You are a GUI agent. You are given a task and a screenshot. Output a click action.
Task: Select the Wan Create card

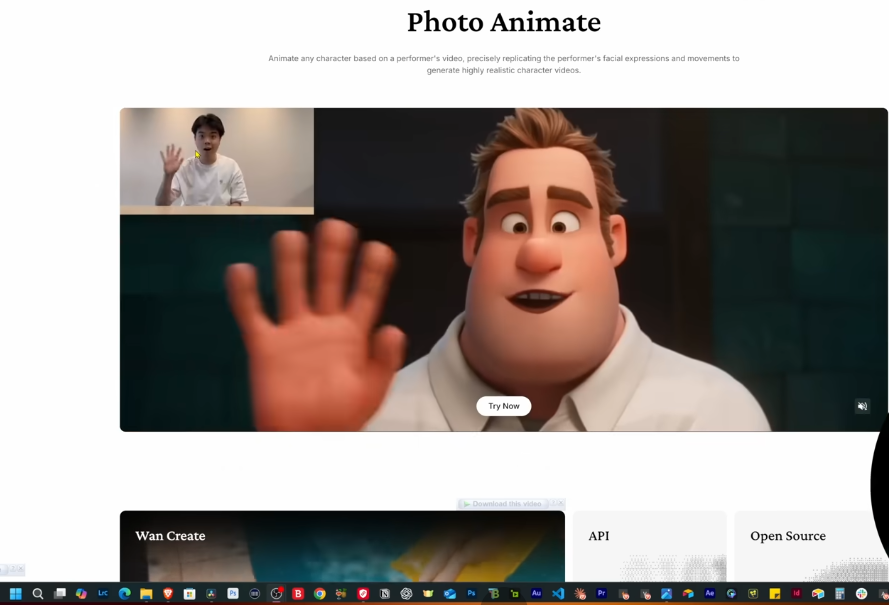(340, 550)
